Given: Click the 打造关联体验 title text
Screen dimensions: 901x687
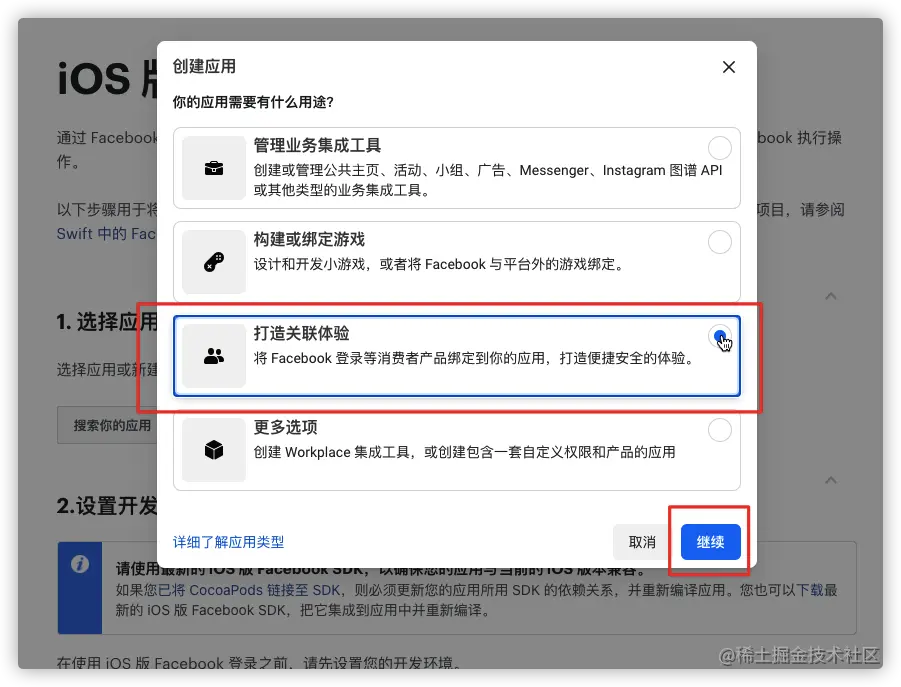Looking at the screenshot, I should [301, 333].
